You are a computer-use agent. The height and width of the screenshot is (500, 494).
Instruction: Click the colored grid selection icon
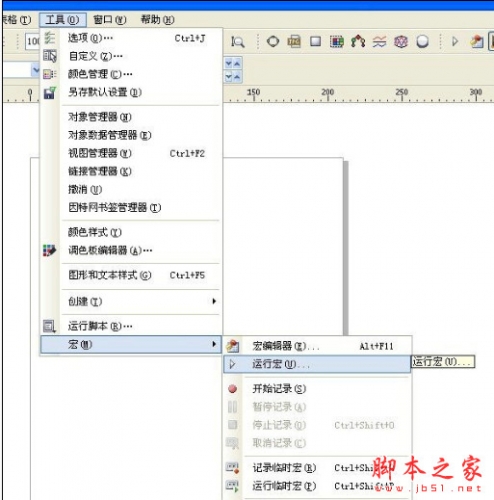337,42
